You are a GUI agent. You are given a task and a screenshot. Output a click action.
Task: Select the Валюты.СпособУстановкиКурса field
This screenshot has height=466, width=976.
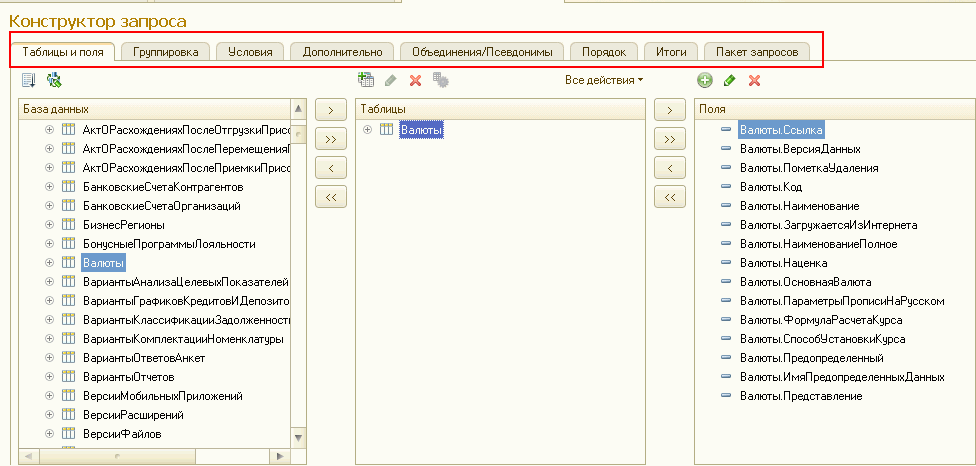coord(822,339)
